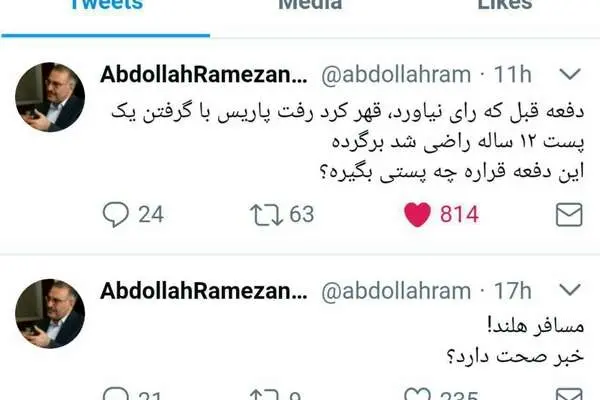Click @abdollahram handle on the 11h tweet

pyautogui.click(x=396, y=75)
